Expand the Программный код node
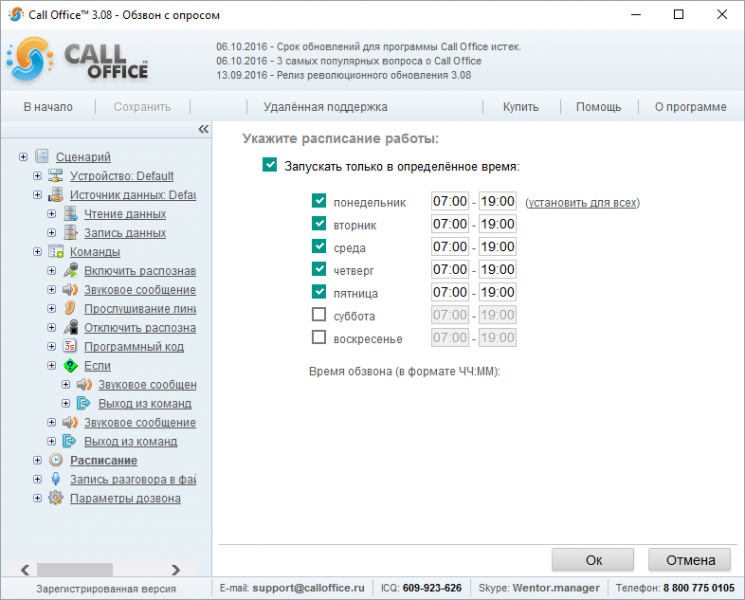 [52, 347]
